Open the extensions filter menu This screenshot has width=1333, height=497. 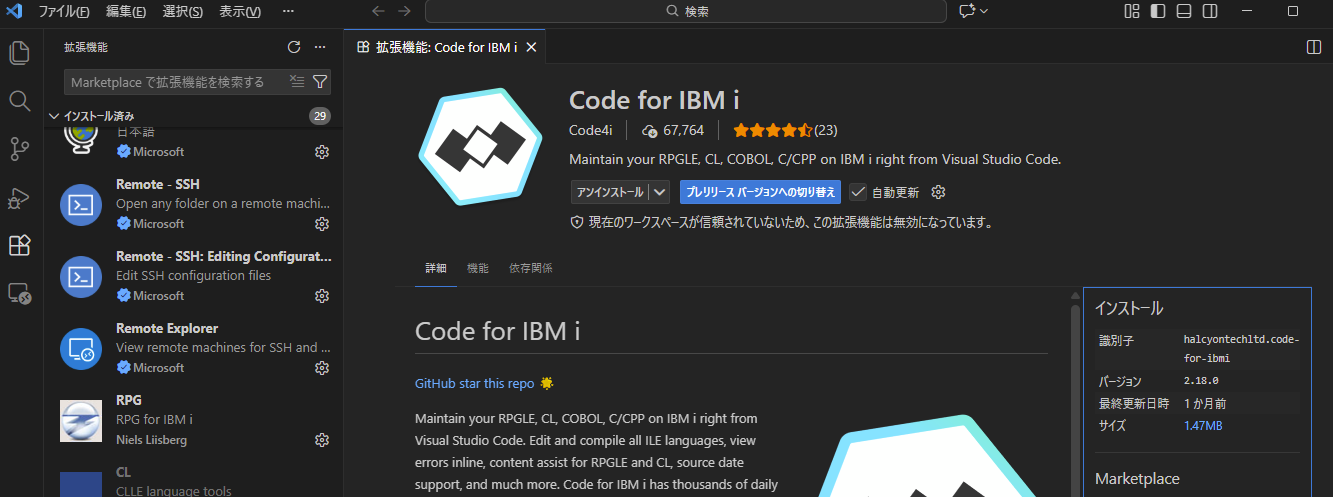[x=320, y=81]
